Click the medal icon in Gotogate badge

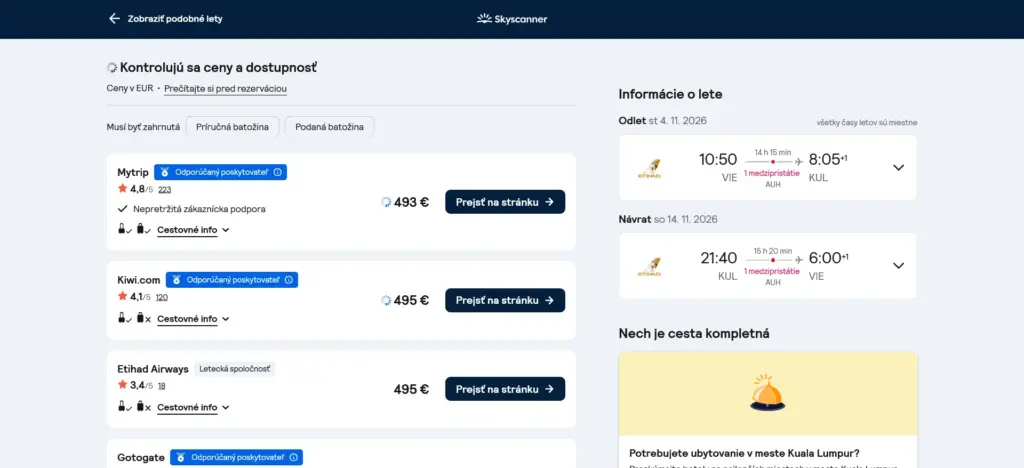click(x=181, y=458)
